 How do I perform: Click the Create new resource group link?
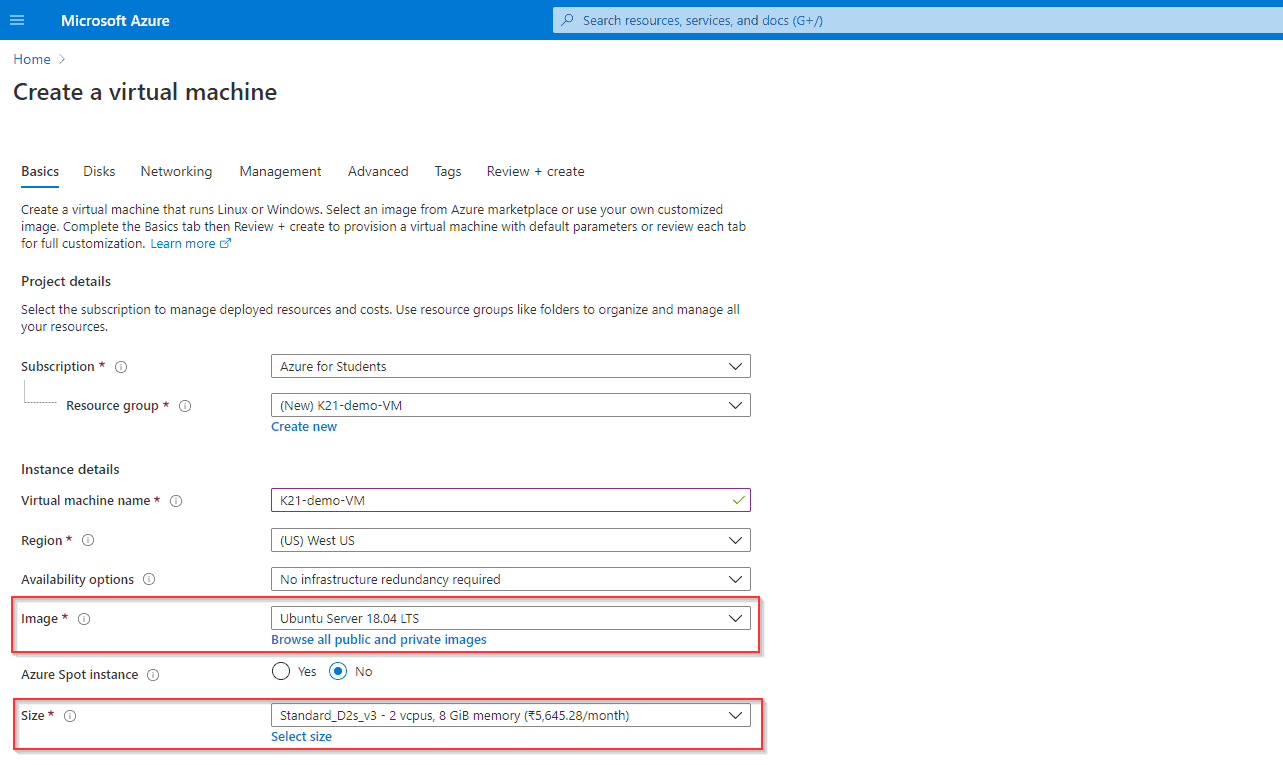303,426
